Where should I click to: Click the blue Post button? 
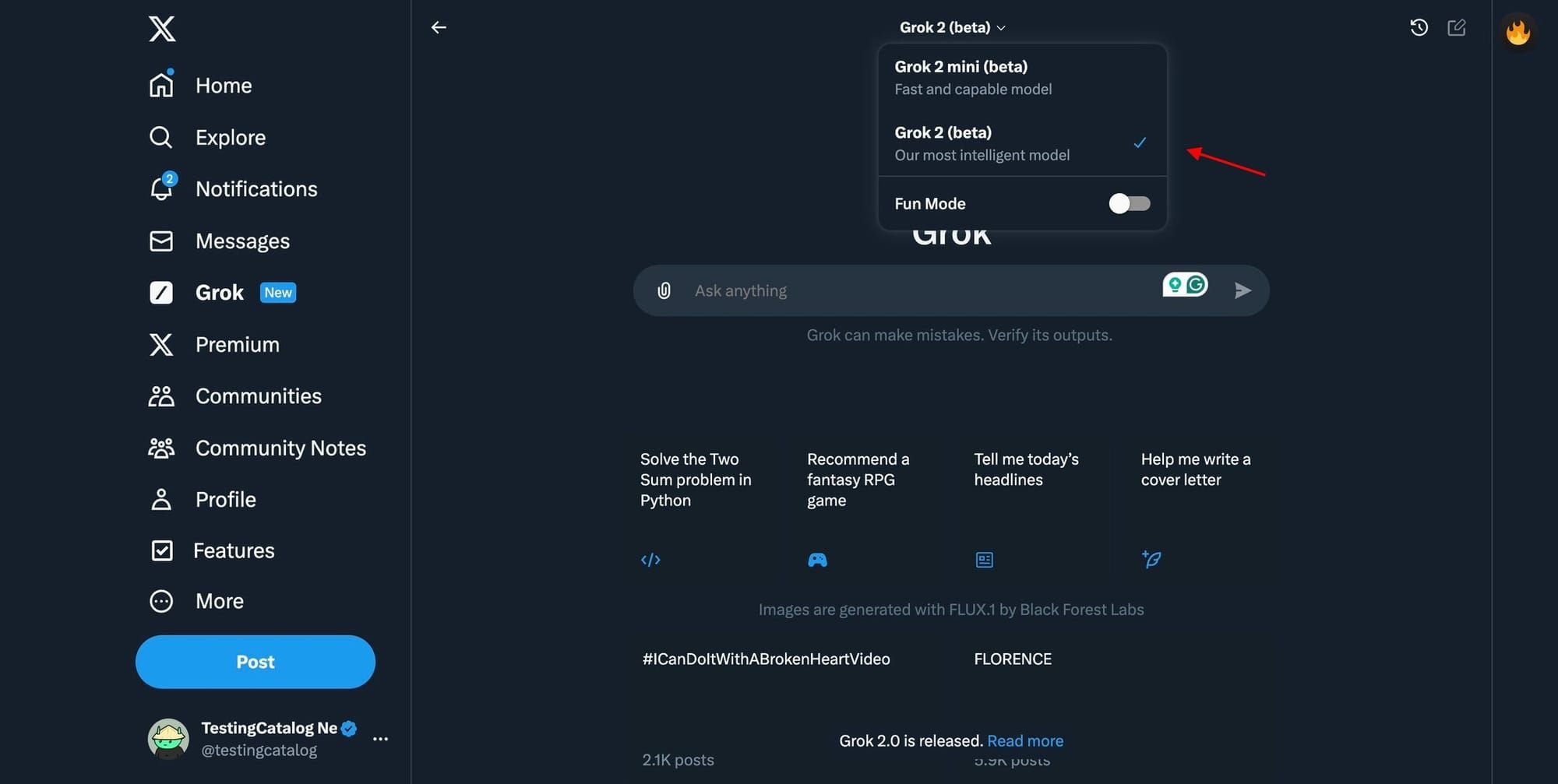point(256,662)
